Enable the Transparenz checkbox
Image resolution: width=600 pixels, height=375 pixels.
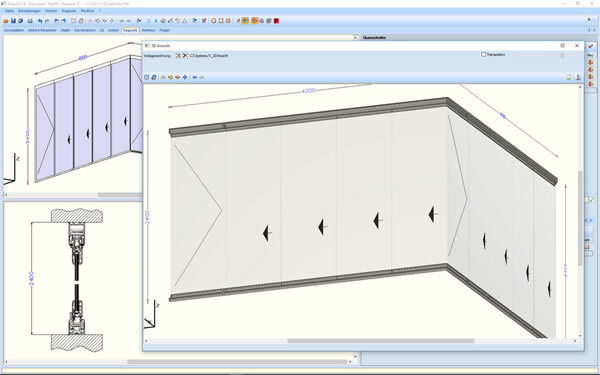(x=483, y=55)
